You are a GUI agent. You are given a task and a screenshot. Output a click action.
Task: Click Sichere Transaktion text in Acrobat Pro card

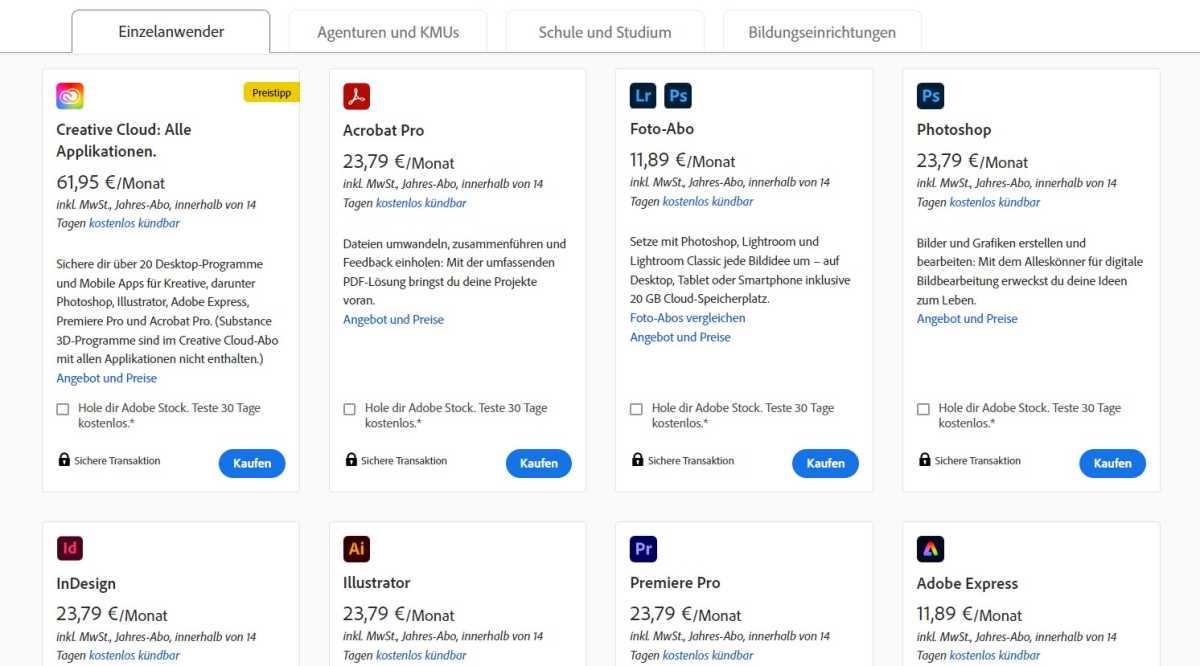tap(404, 461)
